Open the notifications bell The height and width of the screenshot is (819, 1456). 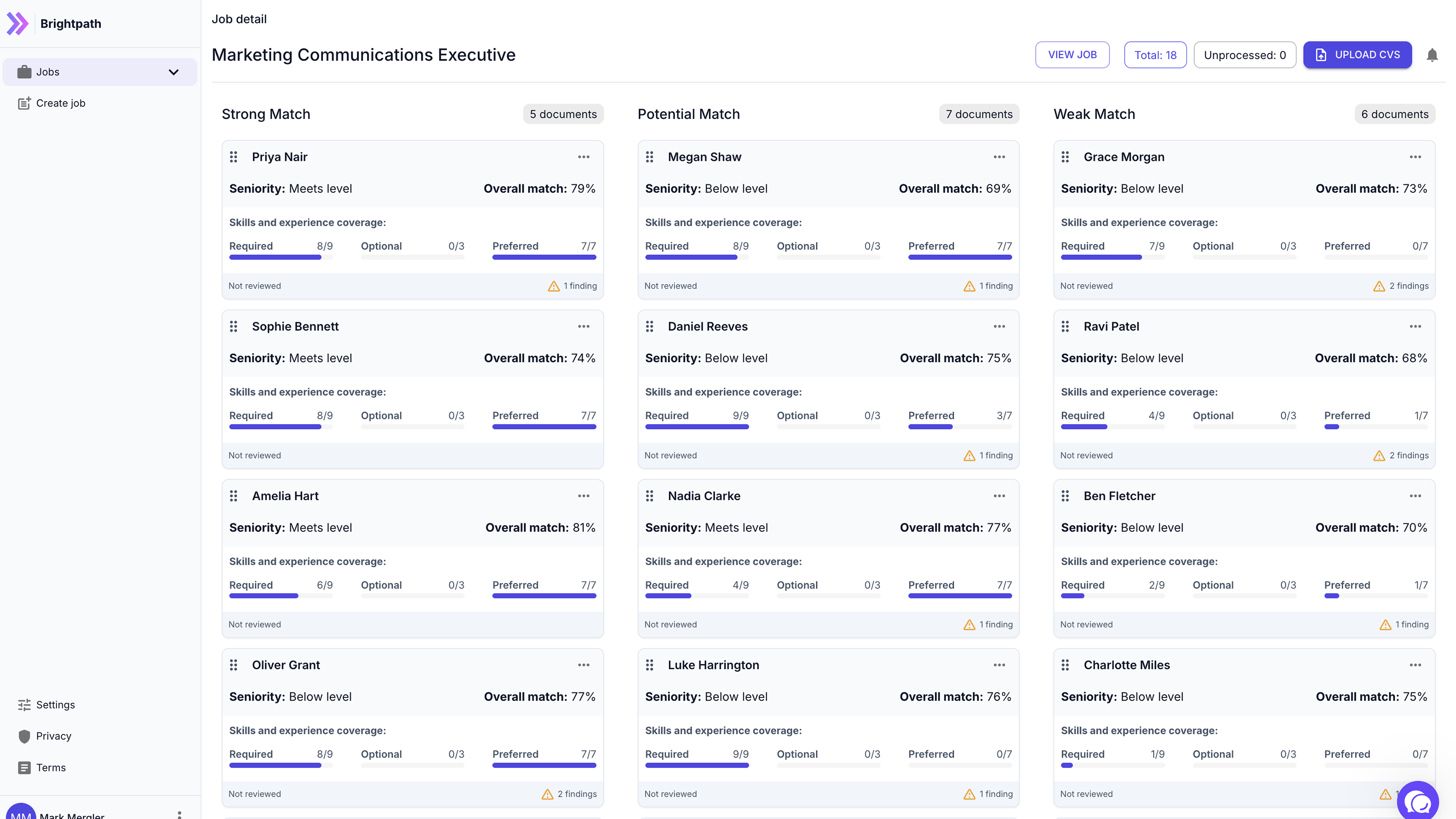(1432, 55)
